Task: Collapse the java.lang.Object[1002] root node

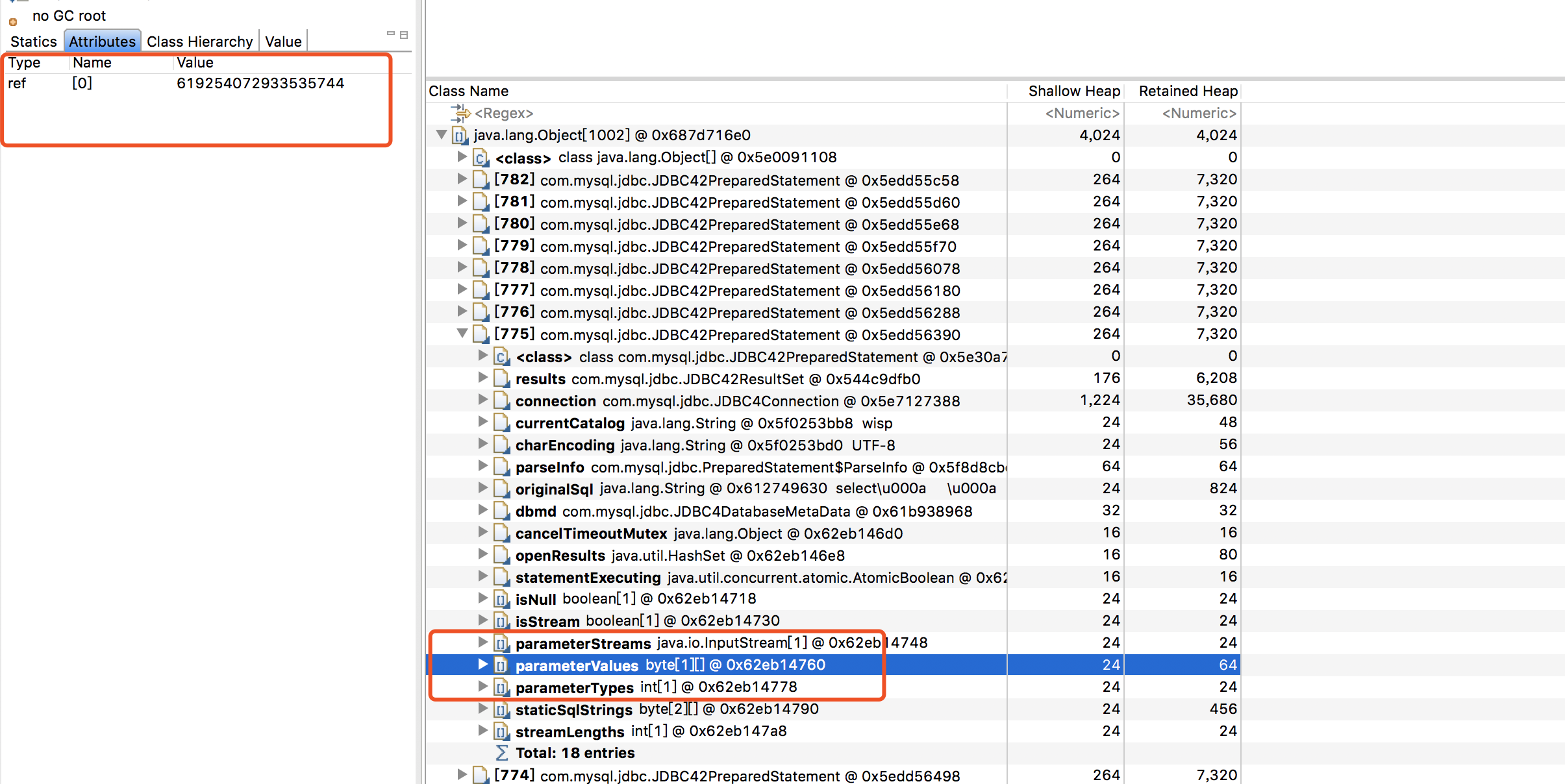Action: point(441,135)
